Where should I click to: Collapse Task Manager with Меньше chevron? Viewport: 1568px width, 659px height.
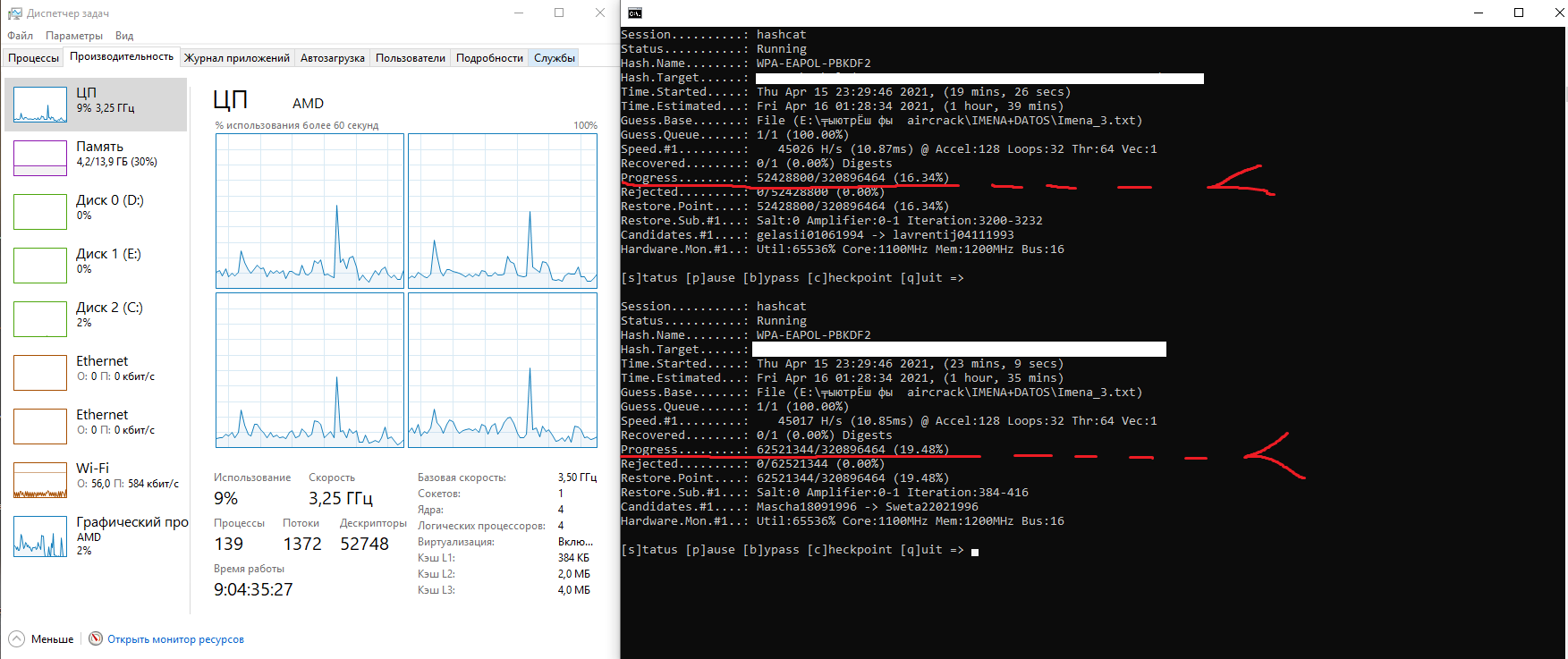coord(17,638)
